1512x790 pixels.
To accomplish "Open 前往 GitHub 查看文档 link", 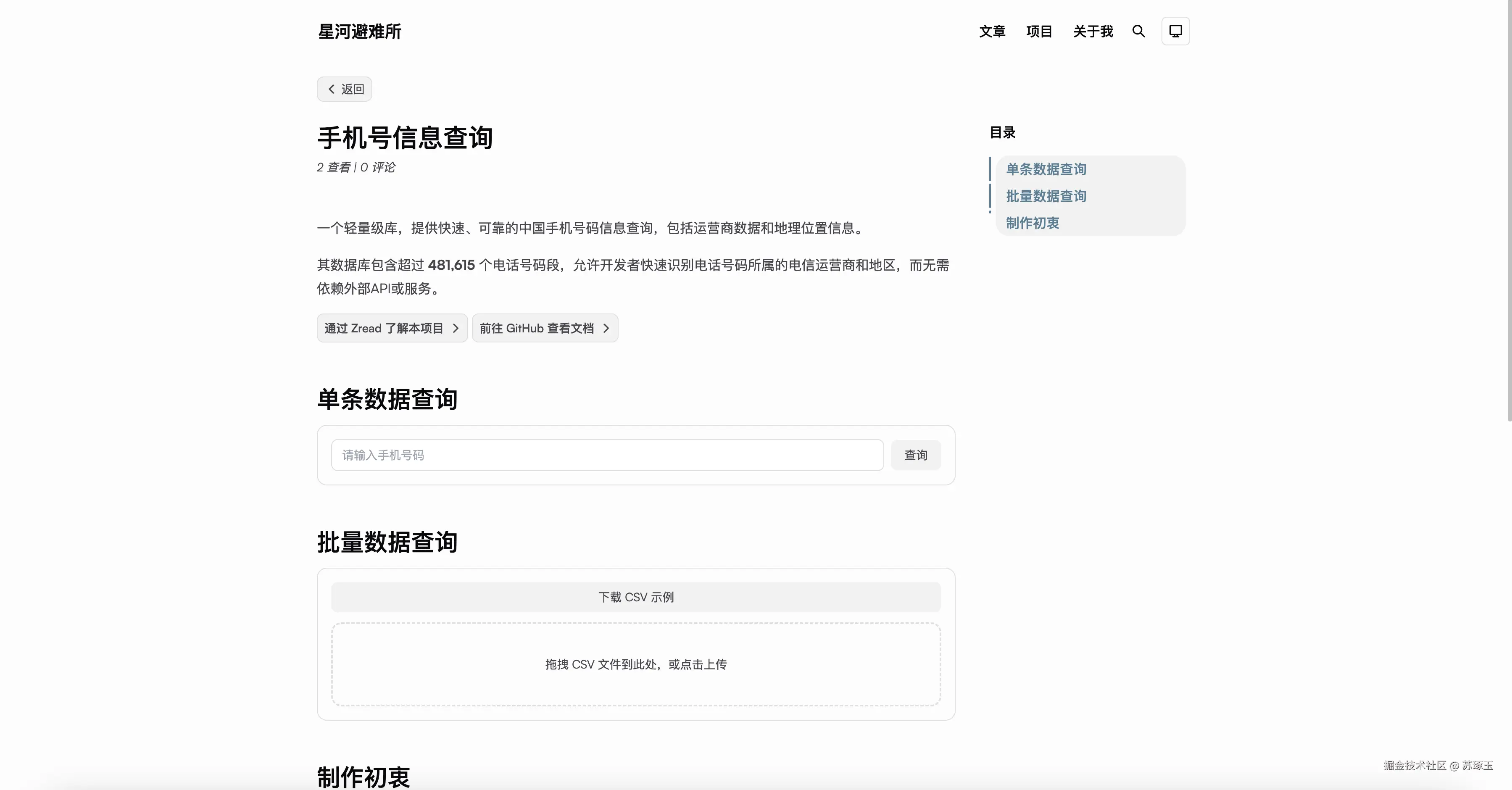I will click(536, 328).
